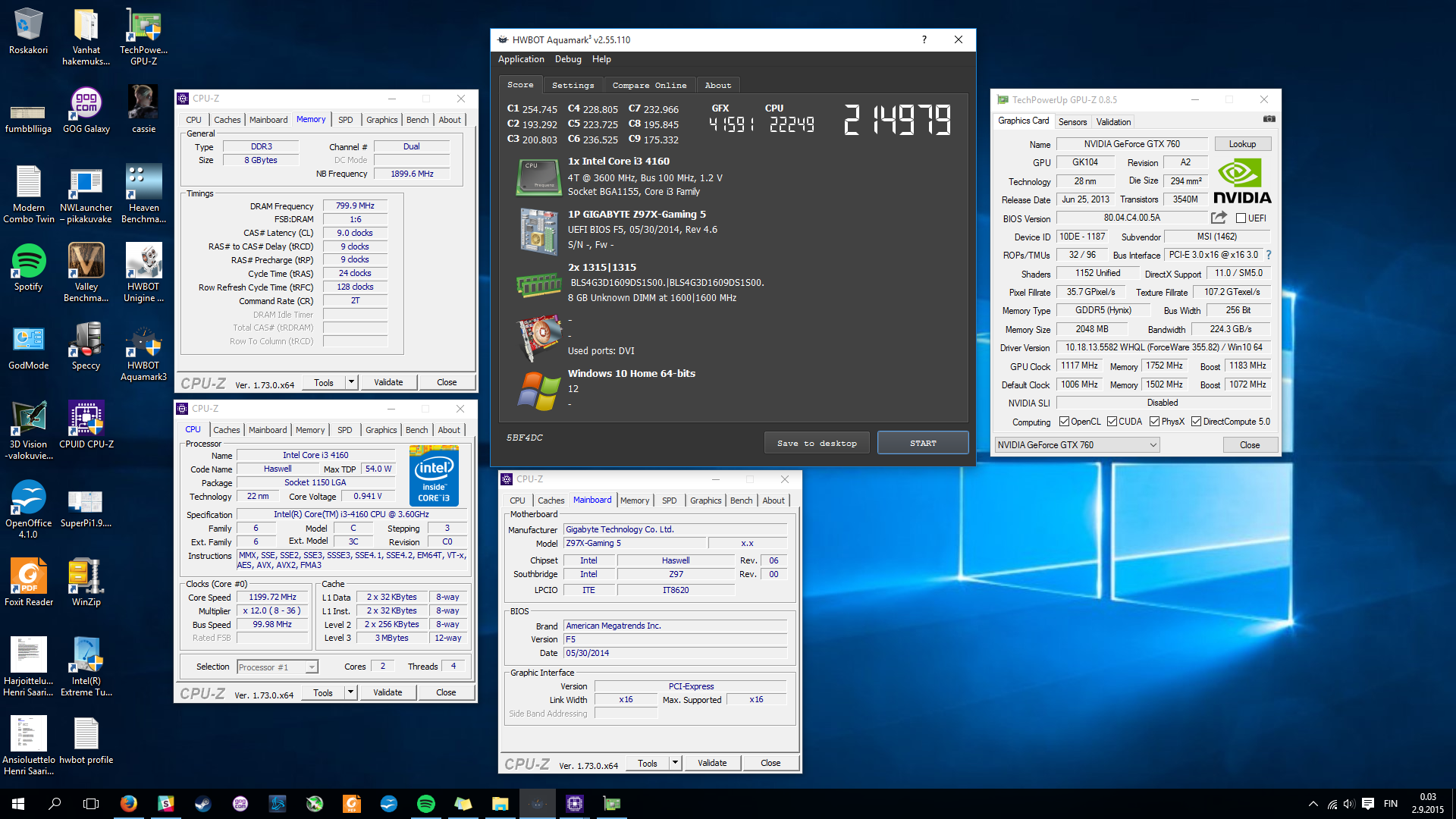
Task: Open the Windows Start button
Action: point(18,804)
